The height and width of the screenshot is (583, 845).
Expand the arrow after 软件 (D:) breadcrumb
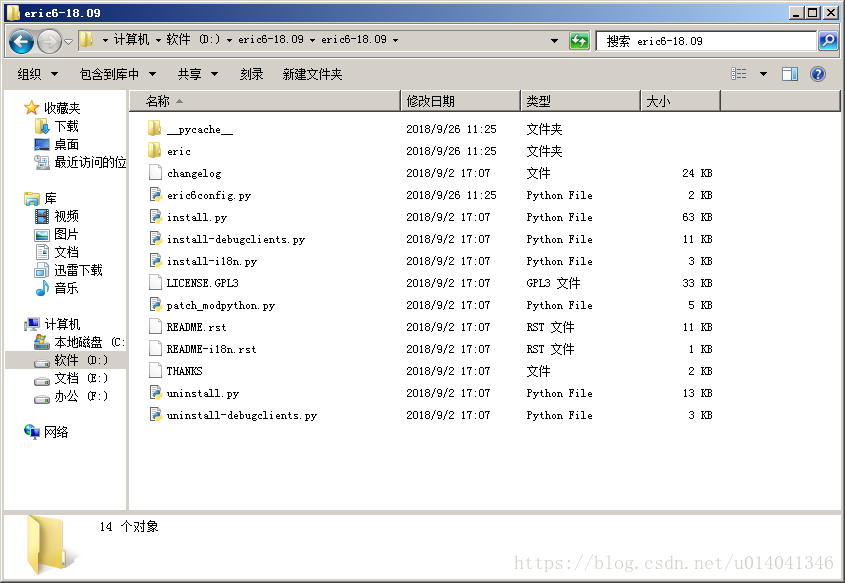[230, 40]
